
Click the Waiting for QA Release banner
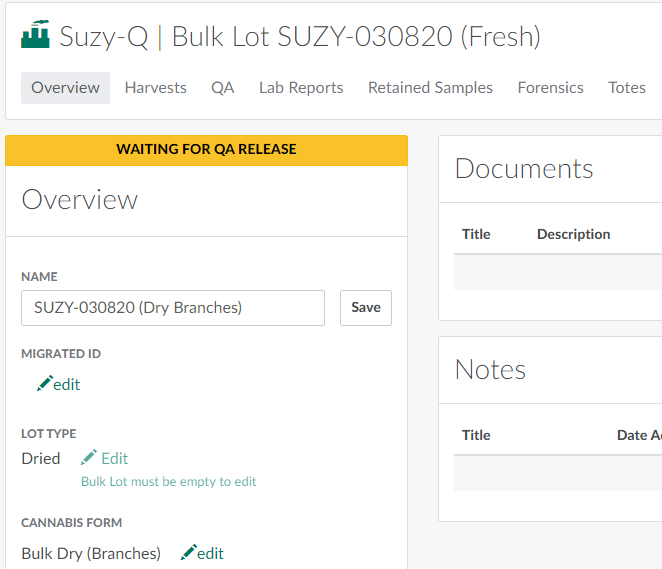point(206,150)
